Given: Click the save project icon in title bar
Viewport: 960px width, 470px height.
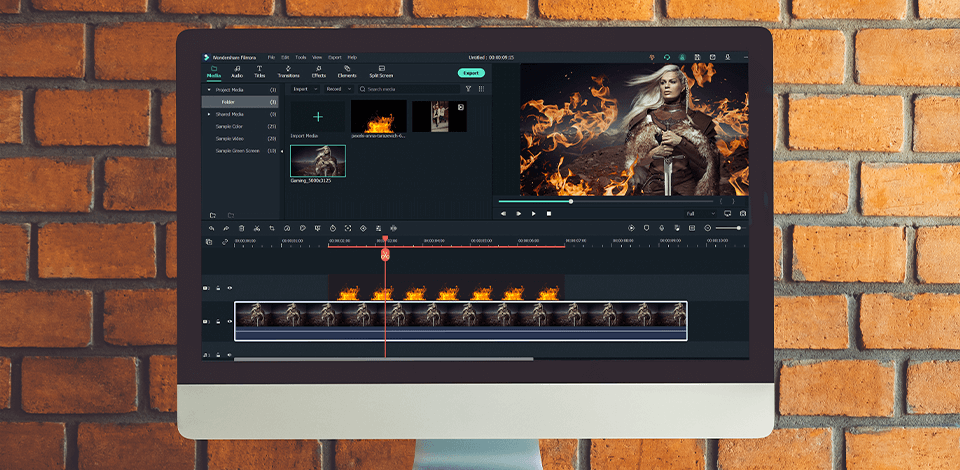Looking at the screenshot, I should pyautogui.click(x=697, y=57).
